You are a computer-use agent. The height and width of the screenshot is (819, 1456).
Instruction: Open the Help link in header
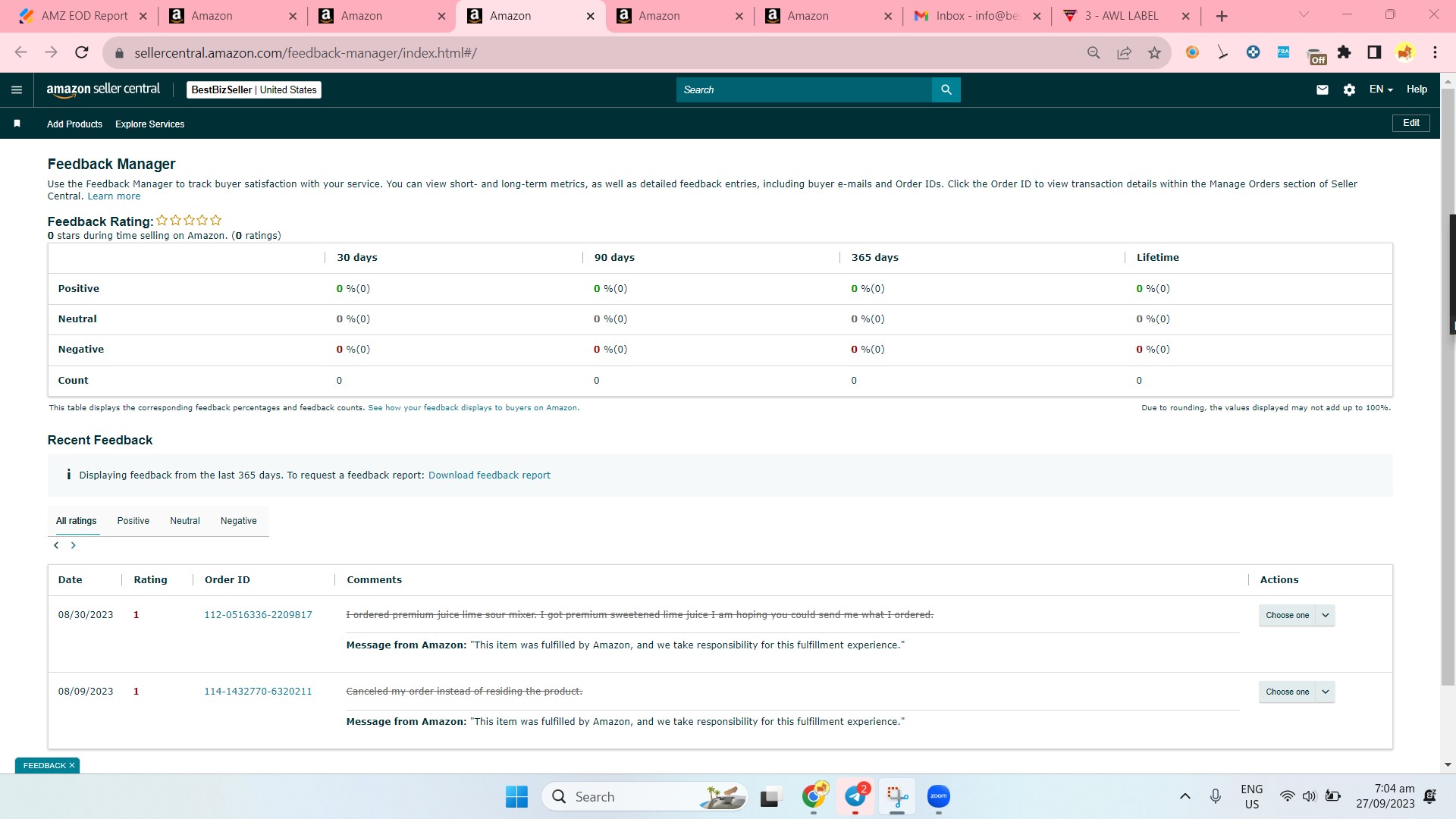(x=1417, y=89)
